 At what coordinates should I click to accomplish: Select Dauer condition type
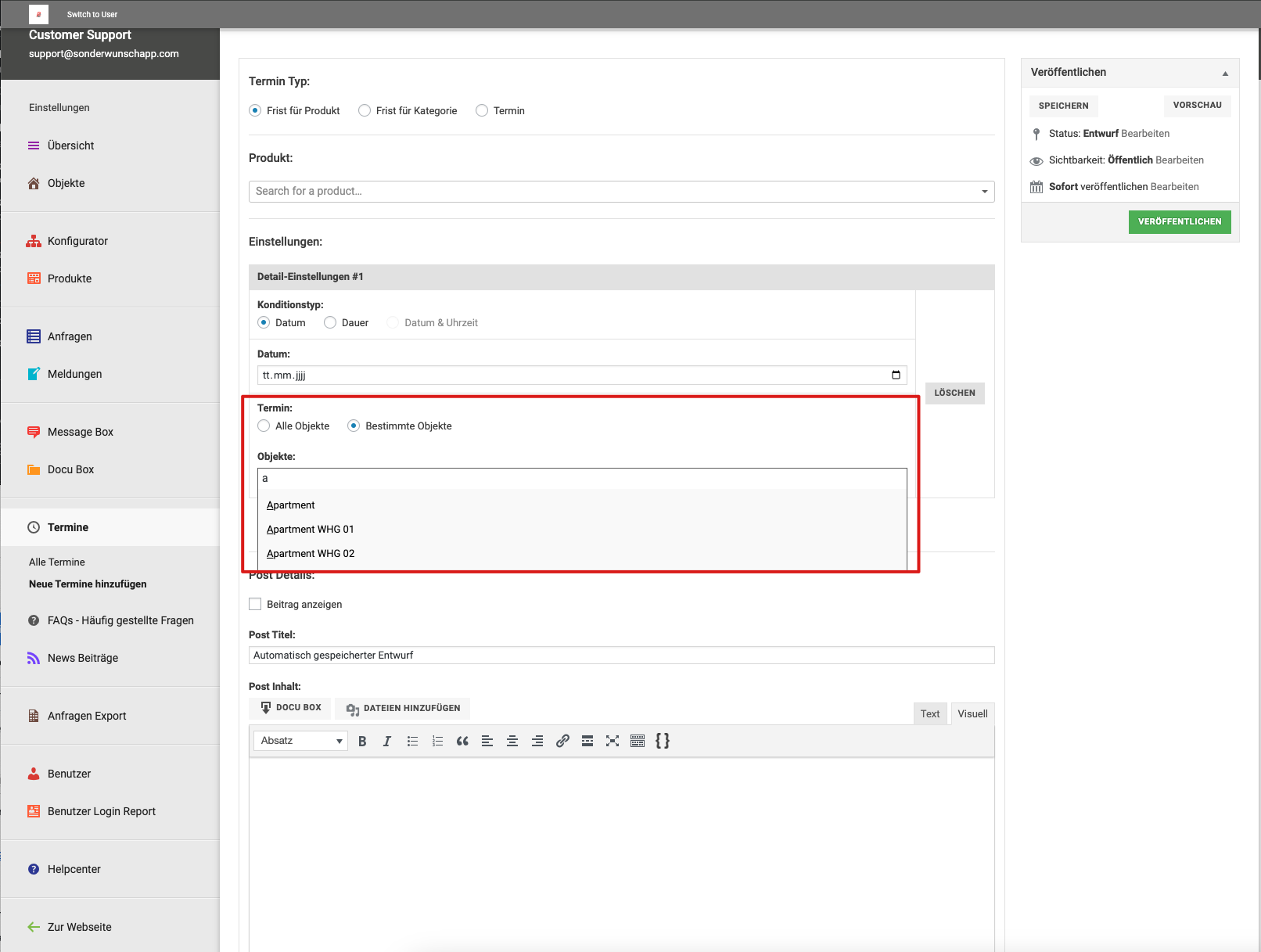(330, 322)
